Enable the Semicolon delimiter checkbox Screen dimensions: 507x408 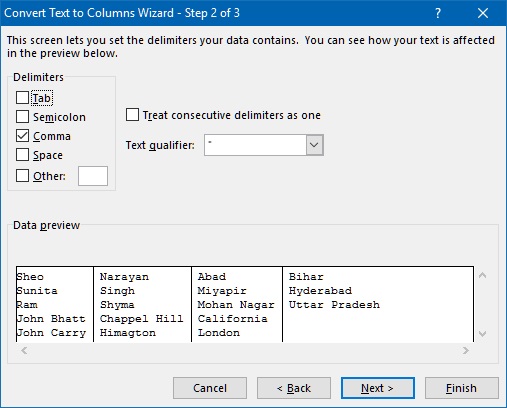point(22,117)
